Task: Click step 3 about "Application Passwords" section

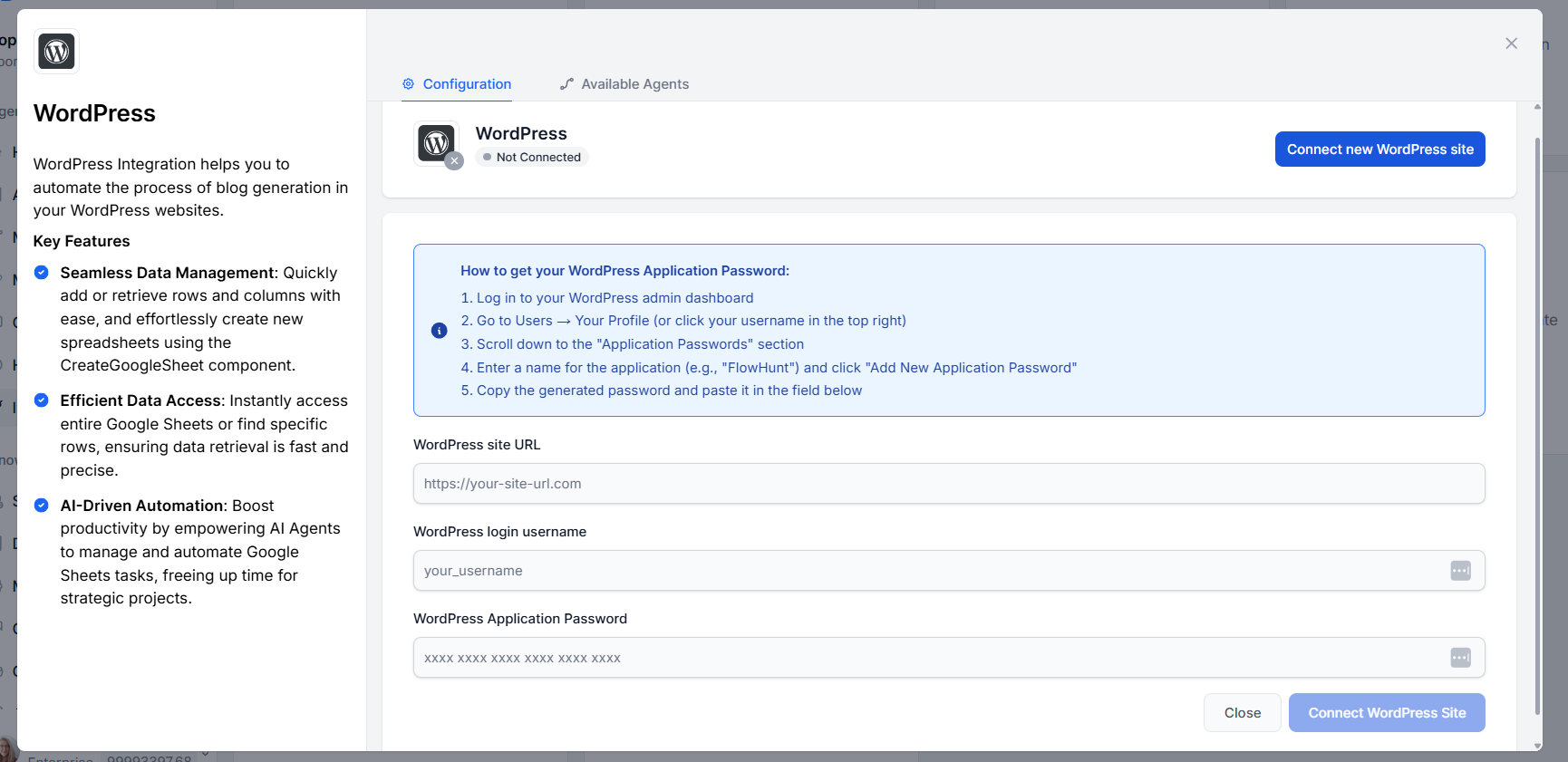Action: [633, 344]
